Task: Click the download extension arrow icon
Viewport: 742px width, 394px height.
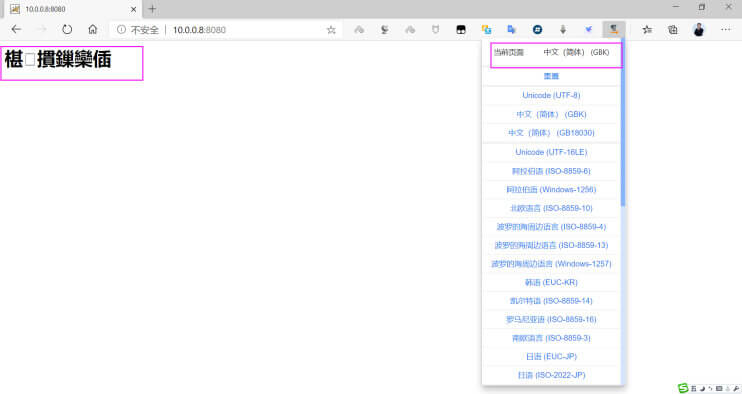Action: coord(563,29)
